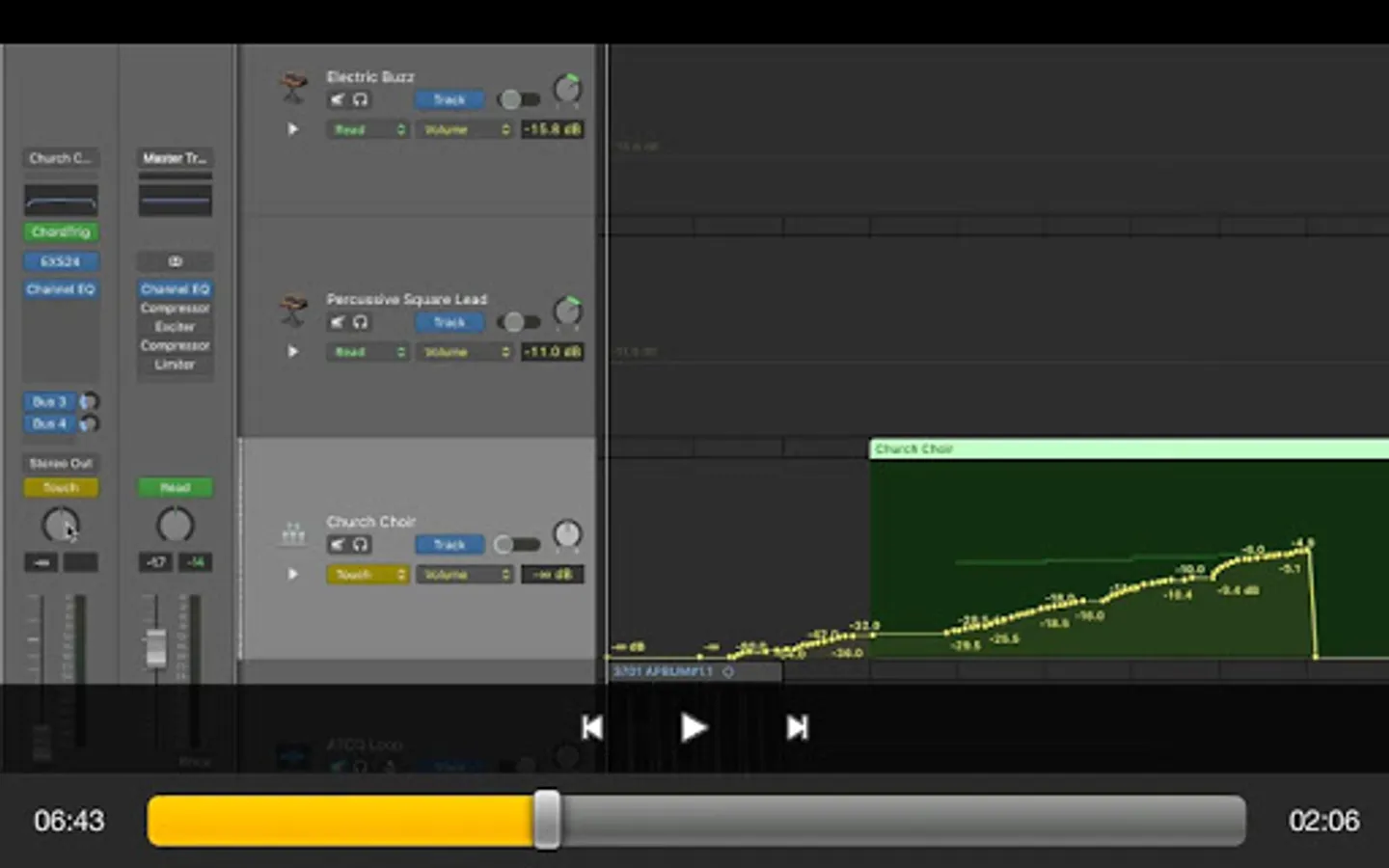Click the Track button on Church Choir

(x=449, y=545)
